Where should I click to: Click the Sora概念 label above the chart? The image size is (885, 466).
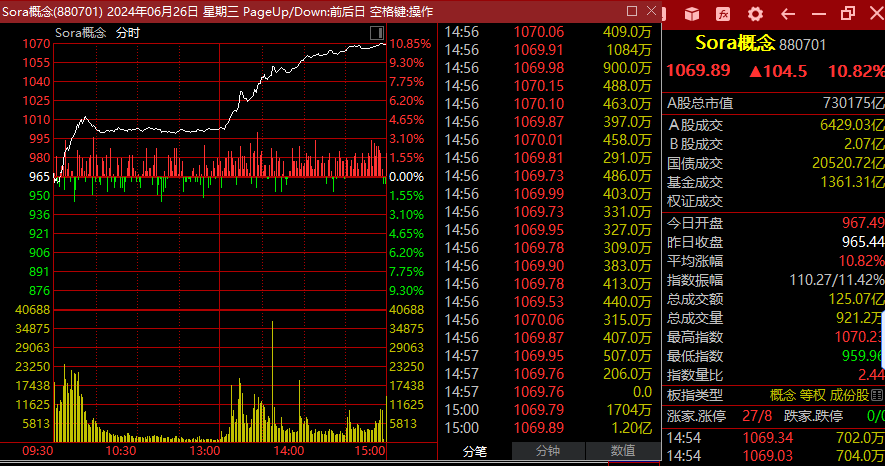[x=80, y=32]
